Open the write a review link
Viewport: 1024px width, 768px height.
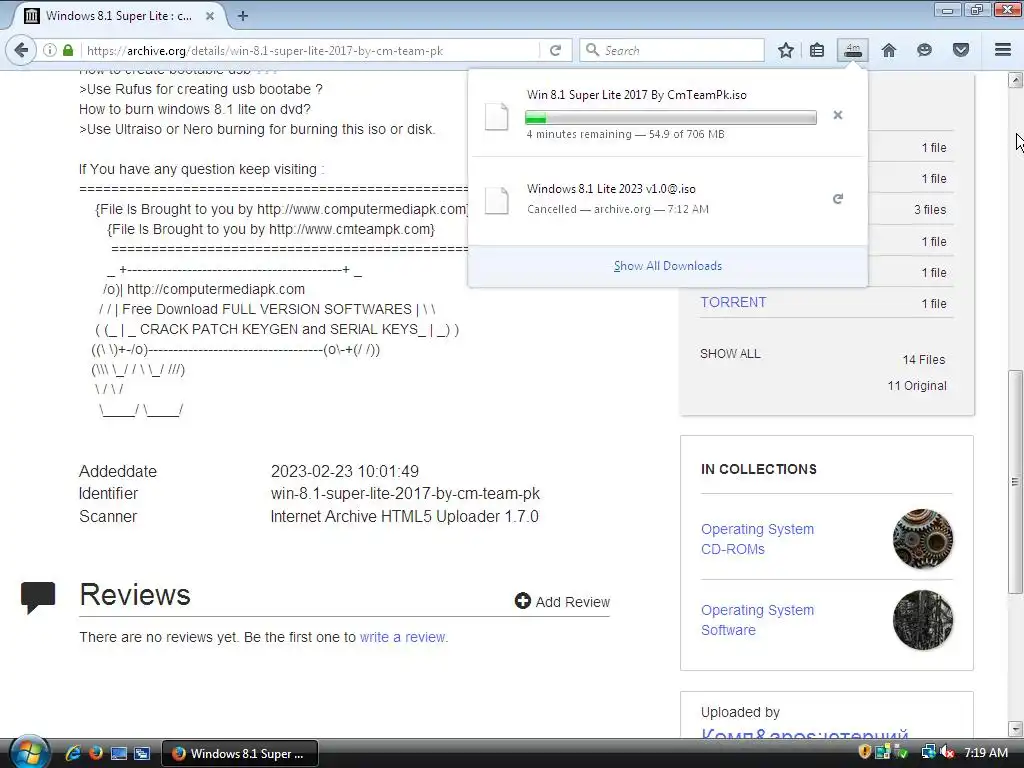tap(403, 637)
